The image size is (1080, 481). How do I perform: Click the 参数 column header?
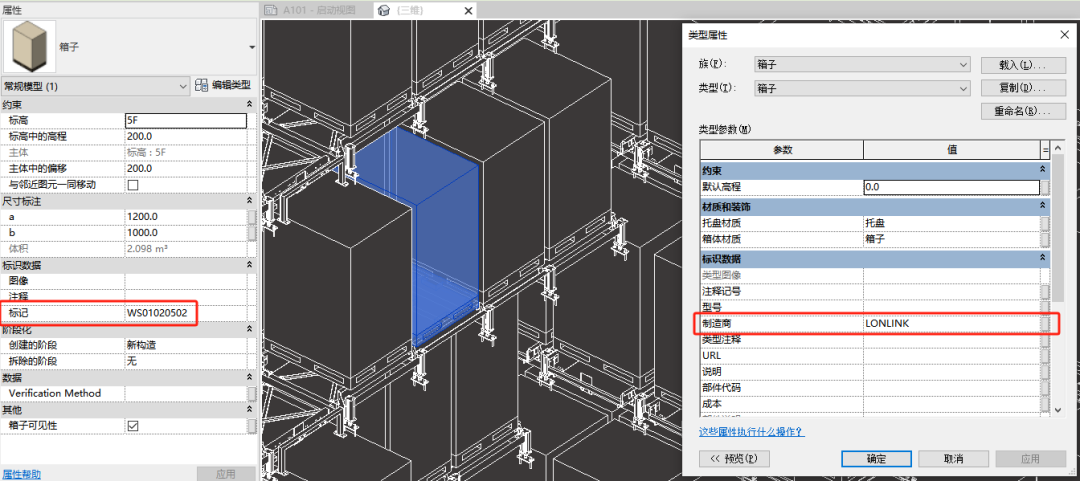tap(782, 150)
